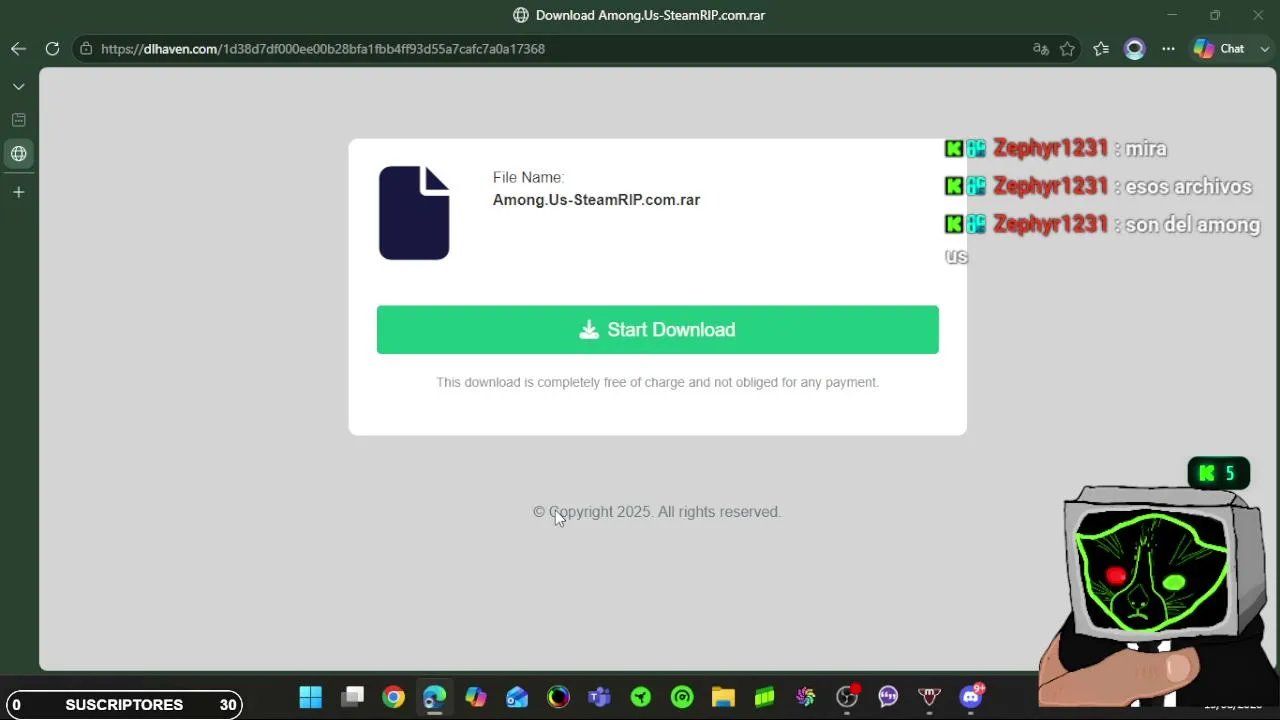Reload the dlhaven download page
This screenshot has height=720, width=1280.
click(52, 49)
